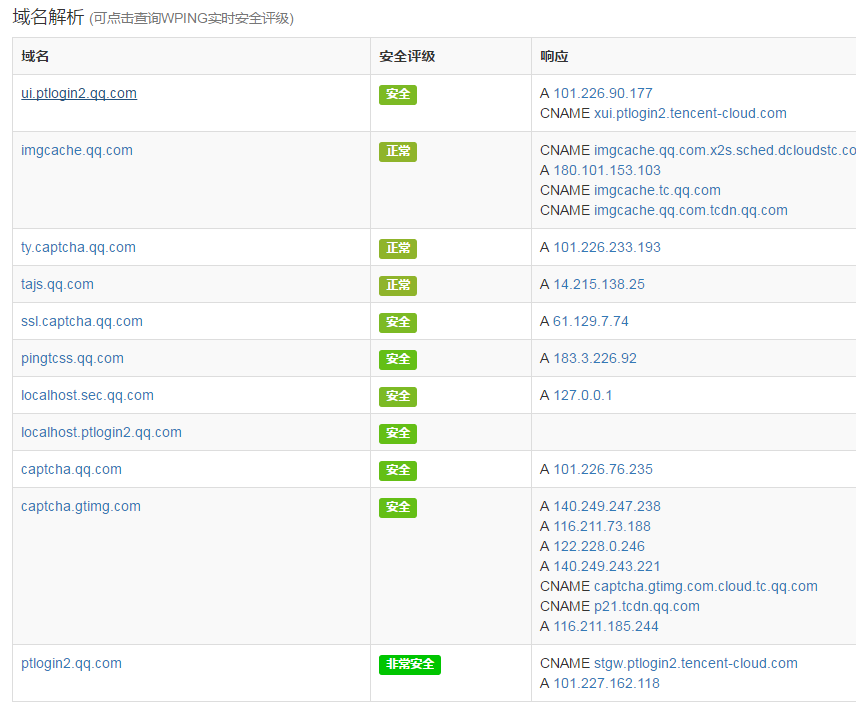Open IP address 180.101.153.103
This screenshot has height=723, width=856.
click(607, 170)
